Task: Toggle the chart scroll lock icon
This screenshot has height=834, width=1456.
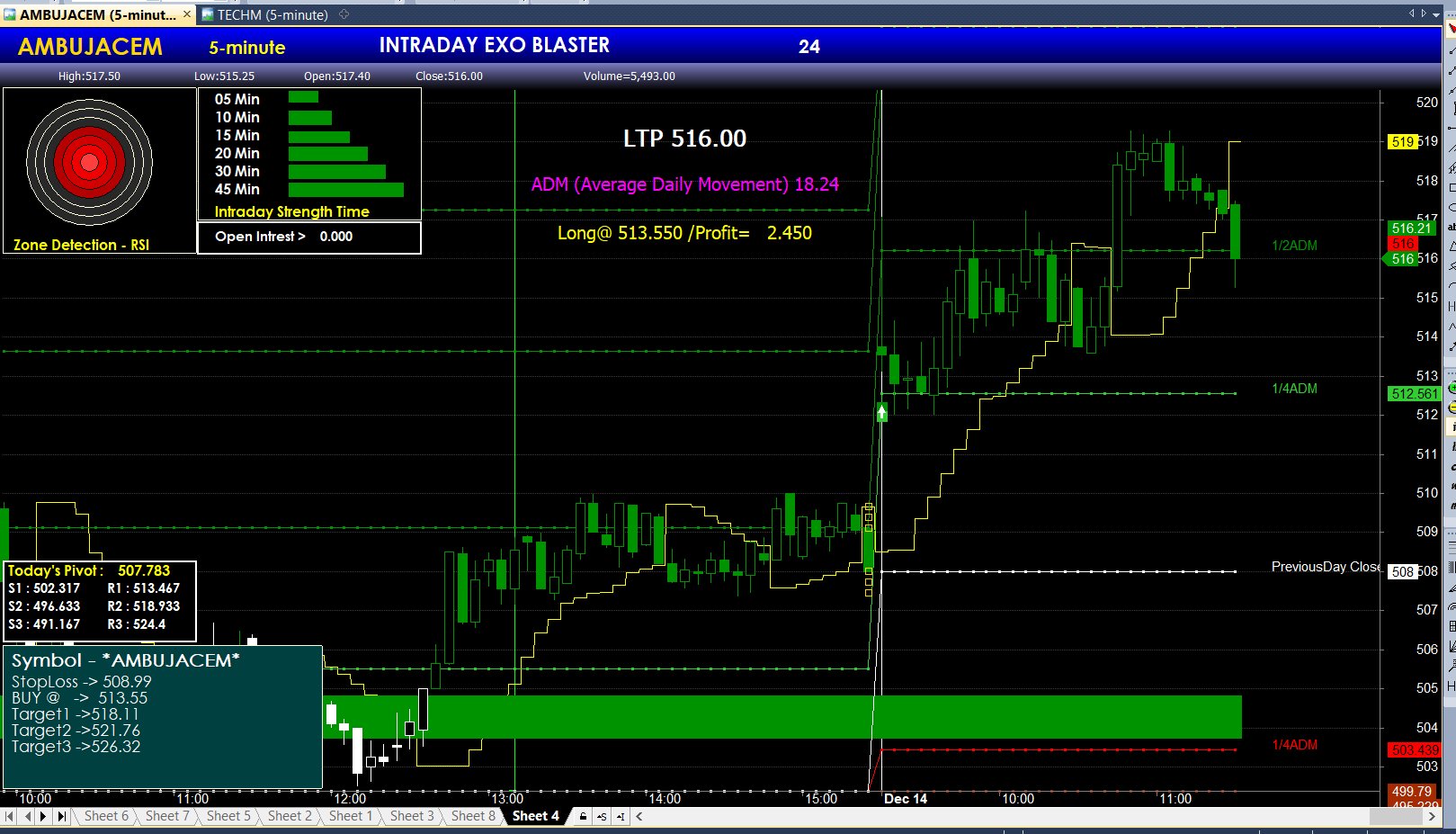Action: tap(583, 817)
